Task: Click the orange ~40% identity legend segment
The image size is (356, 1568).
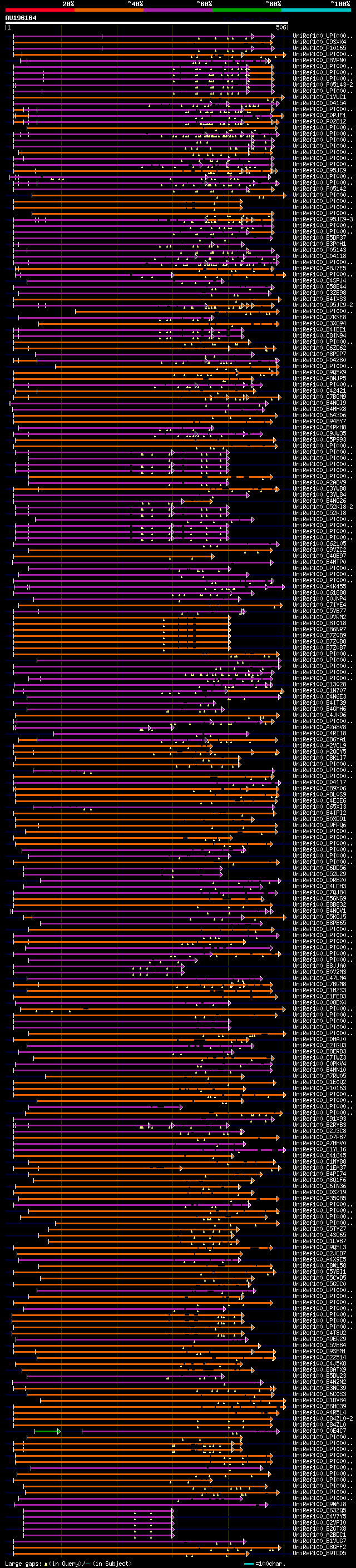Action: coord(109,10)
